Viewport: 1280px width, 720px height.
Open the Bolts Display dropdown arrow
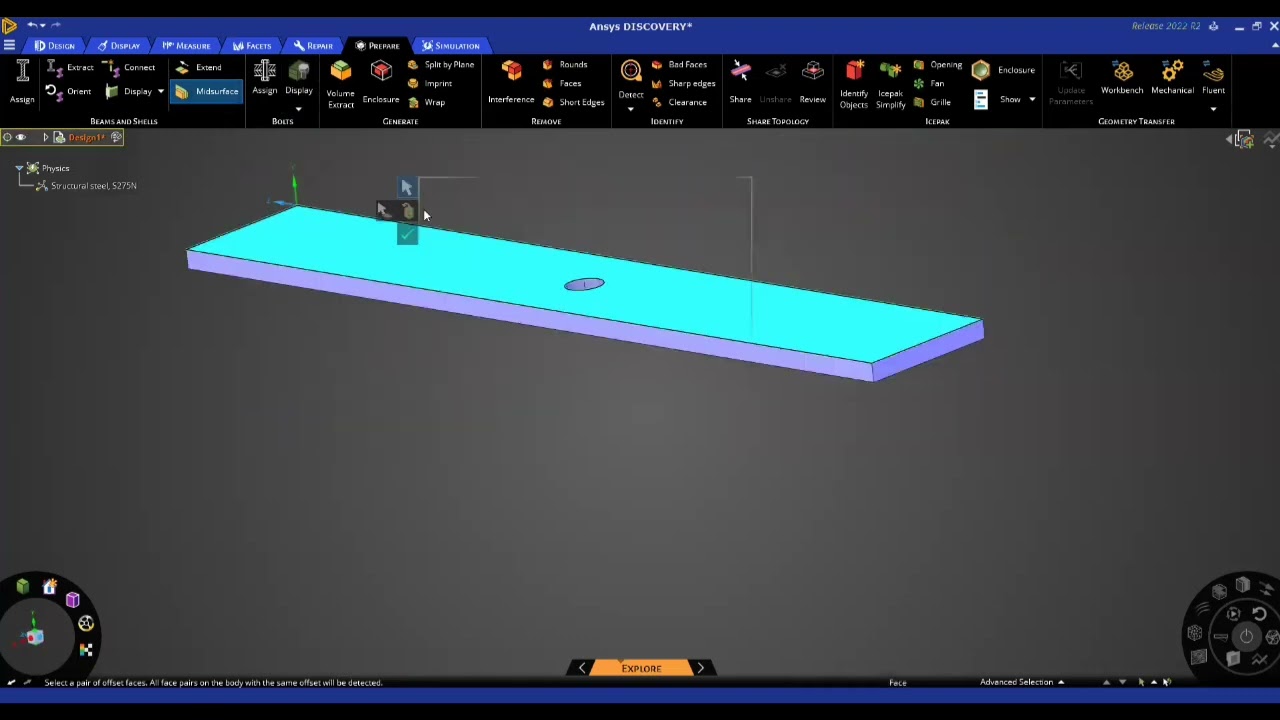click(x=299, y=108)
